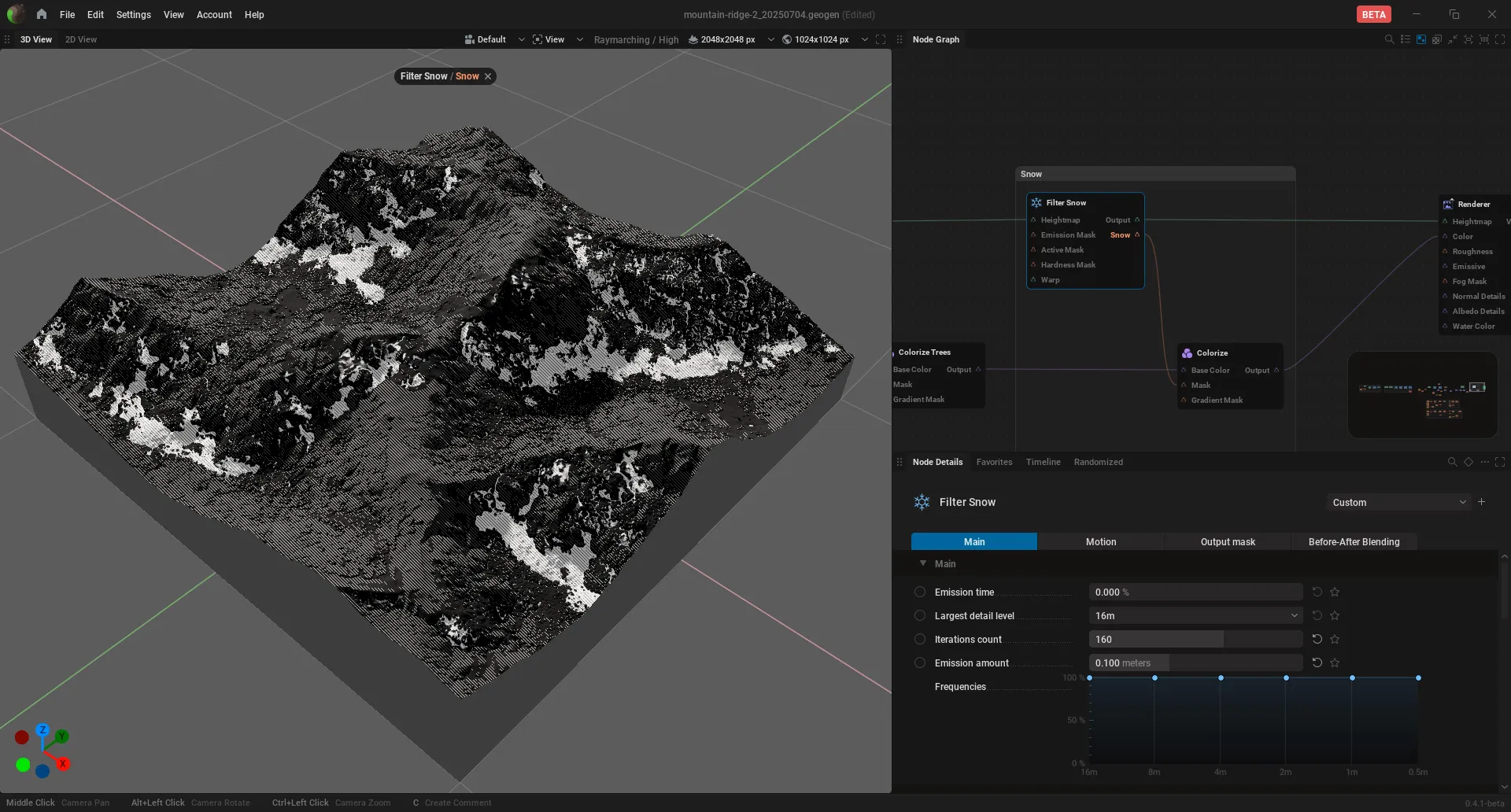Click the add preset plus icon
Viewport: 1511px width, 812px height.
tap(1481, 502)
